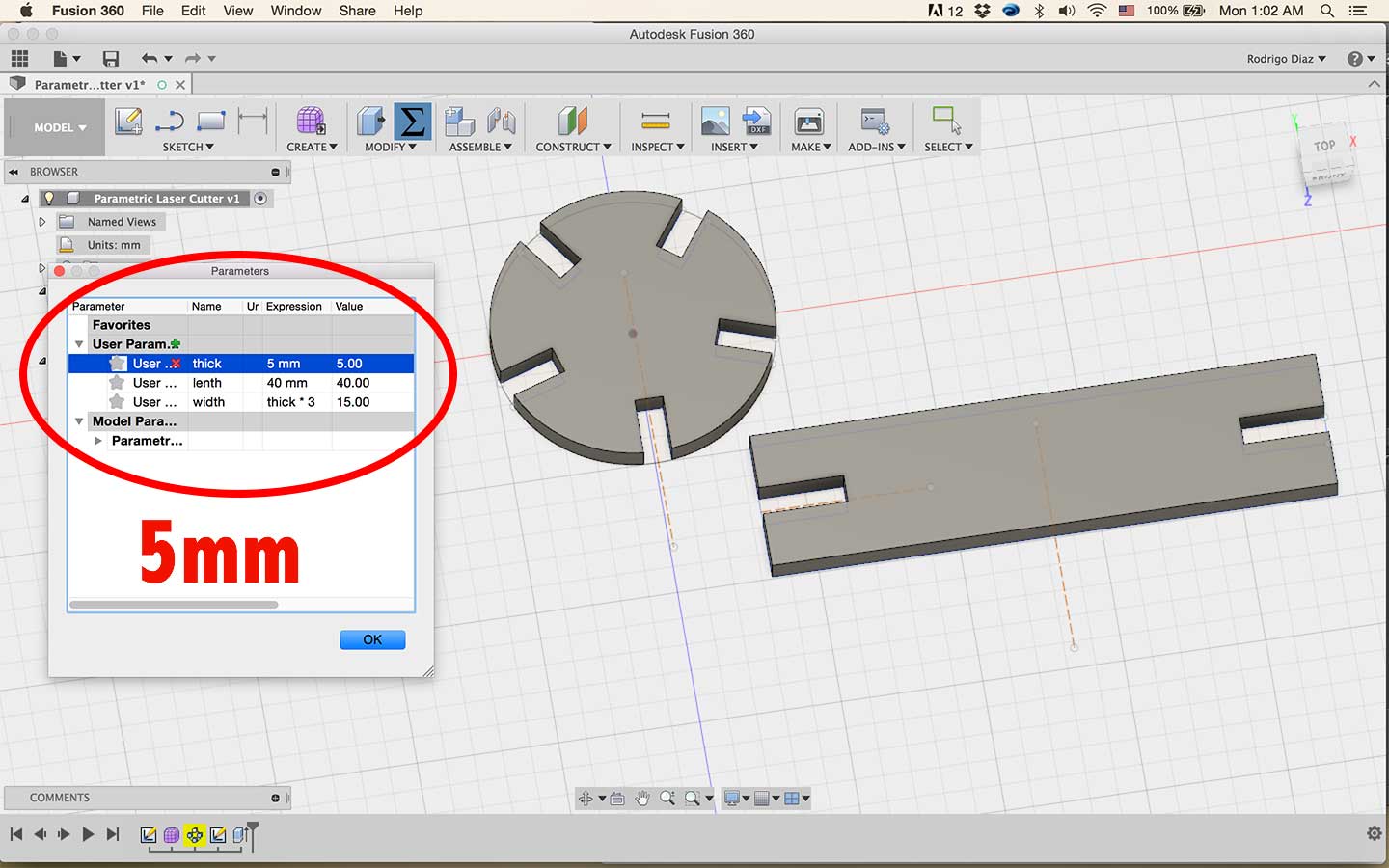Click the Pan hand icon
The height and width of the screenshot is (868, 1389).
tap(642, 798)
